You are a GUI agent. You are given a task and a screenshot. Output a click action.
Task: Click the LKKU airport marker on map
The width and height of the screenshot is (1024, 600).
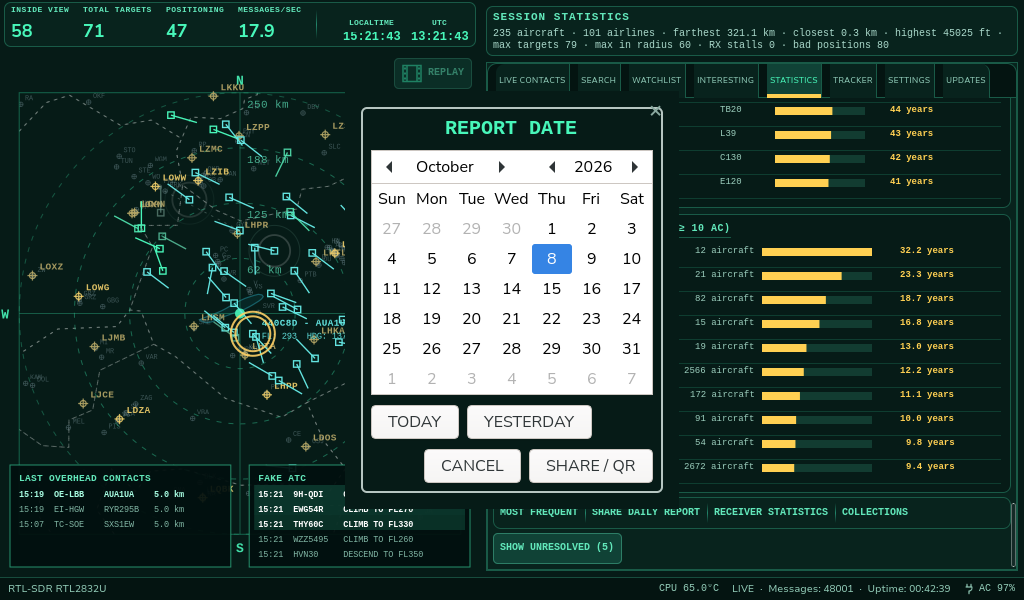pyautogui.click(x=213, y=97)
